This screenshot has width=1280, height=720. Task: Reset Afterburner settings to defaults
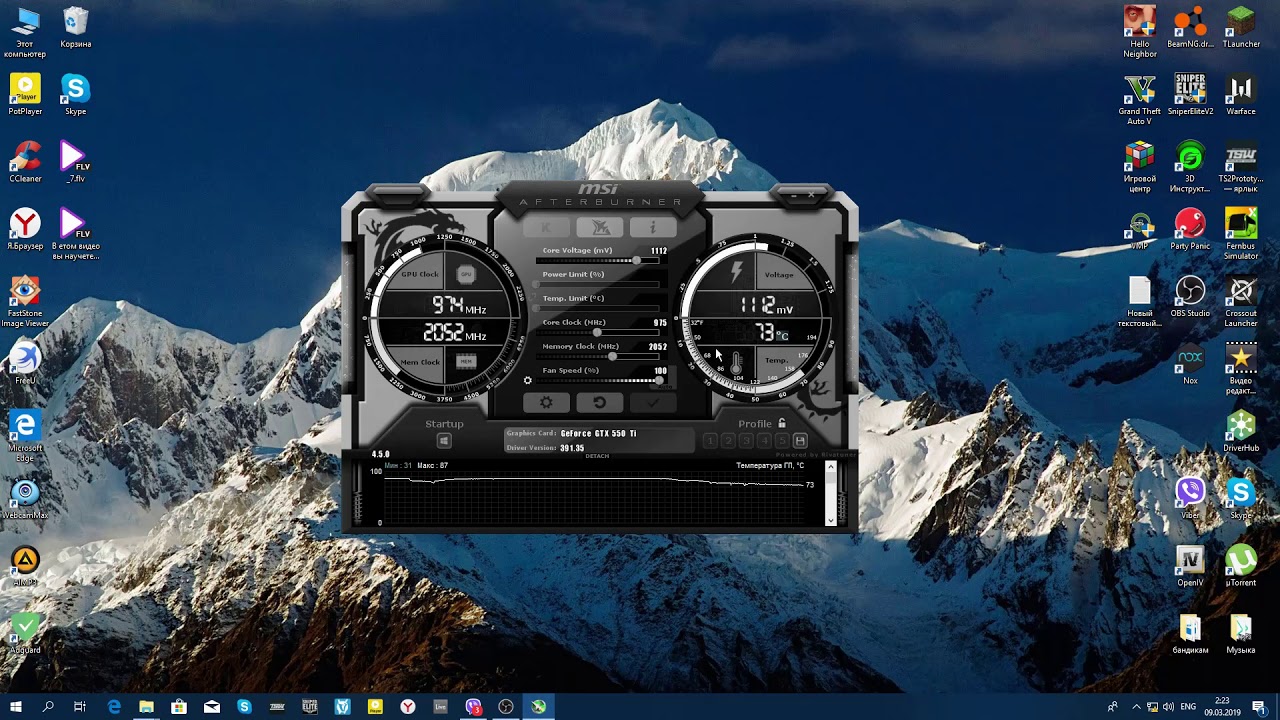tap(599, 402)
